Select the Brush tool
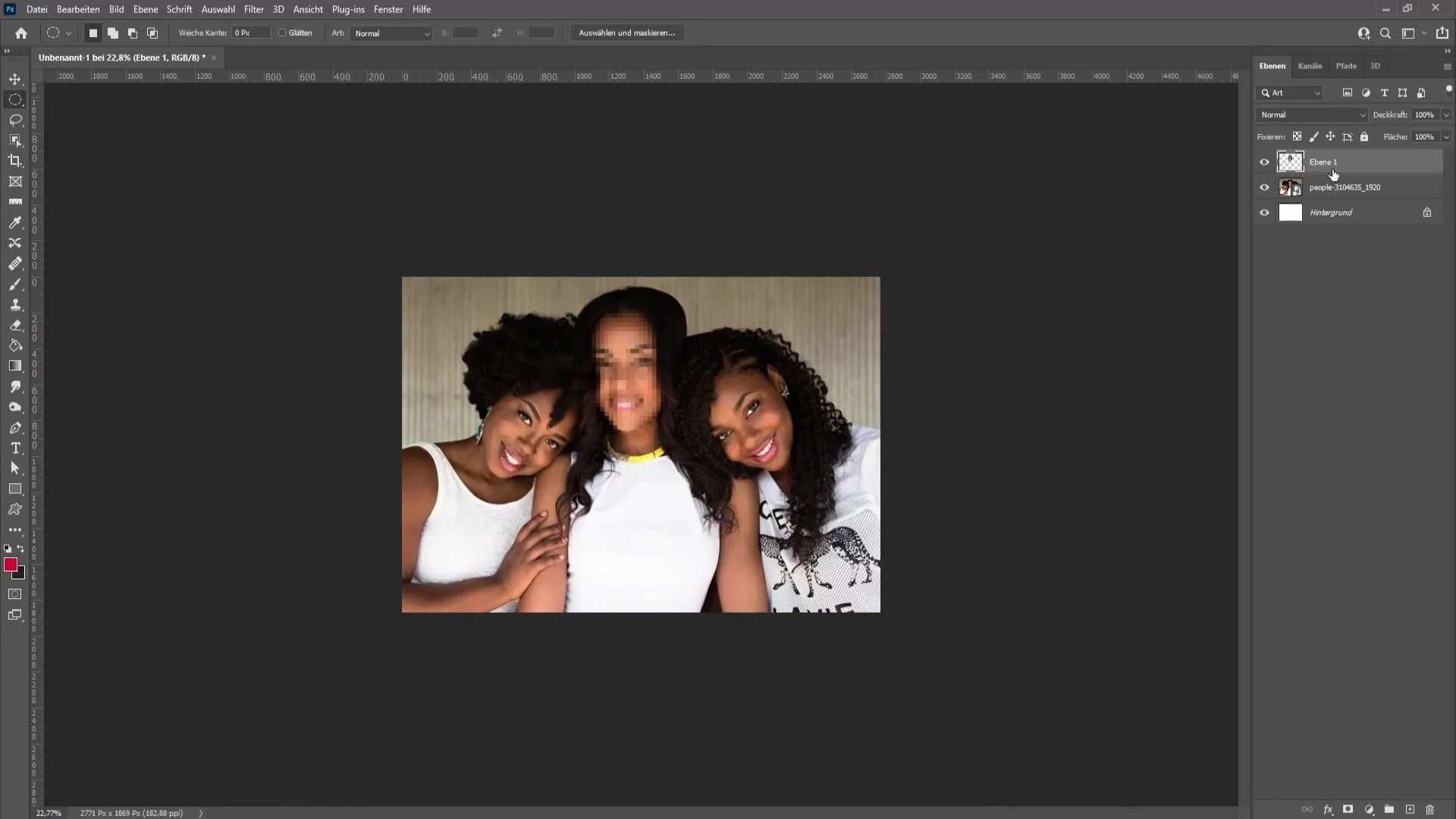Viewport: 1456px width, 819px height. click(x=15, y=283)
